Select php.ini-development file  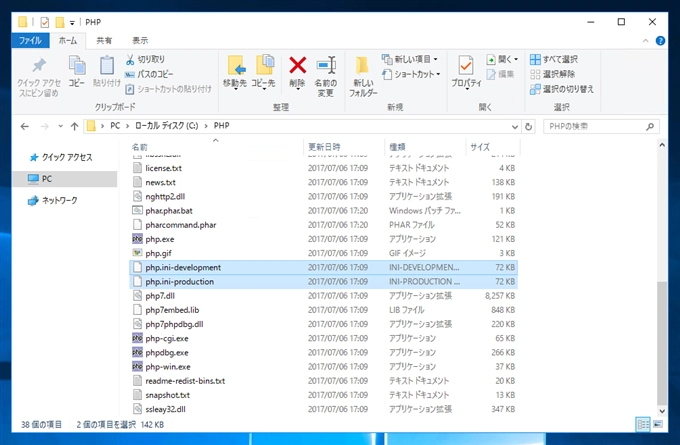click(x=323, y=268)
